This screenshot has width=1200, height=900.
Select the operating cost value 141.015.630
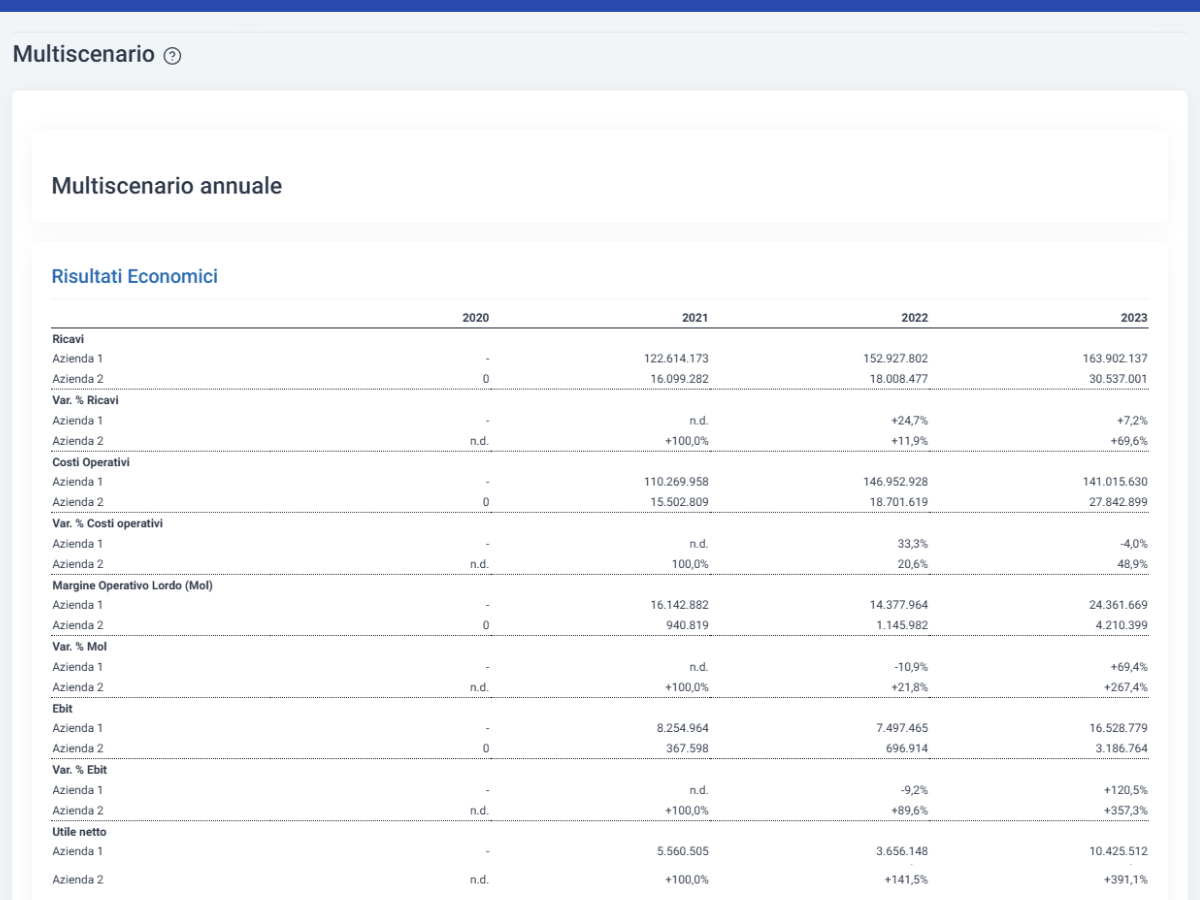click(1115, 481)
